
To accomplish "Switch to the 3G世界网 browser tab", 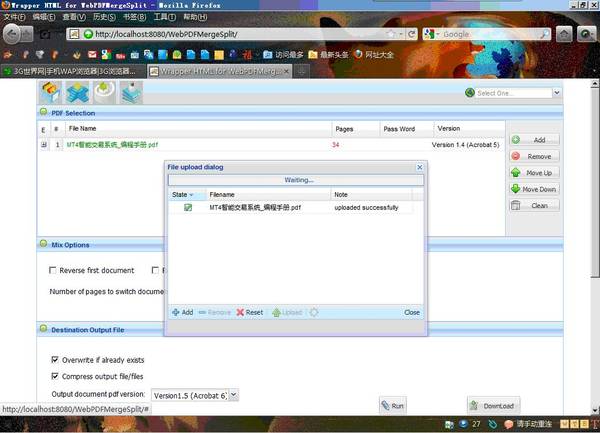I will click(x=70, y=71).
